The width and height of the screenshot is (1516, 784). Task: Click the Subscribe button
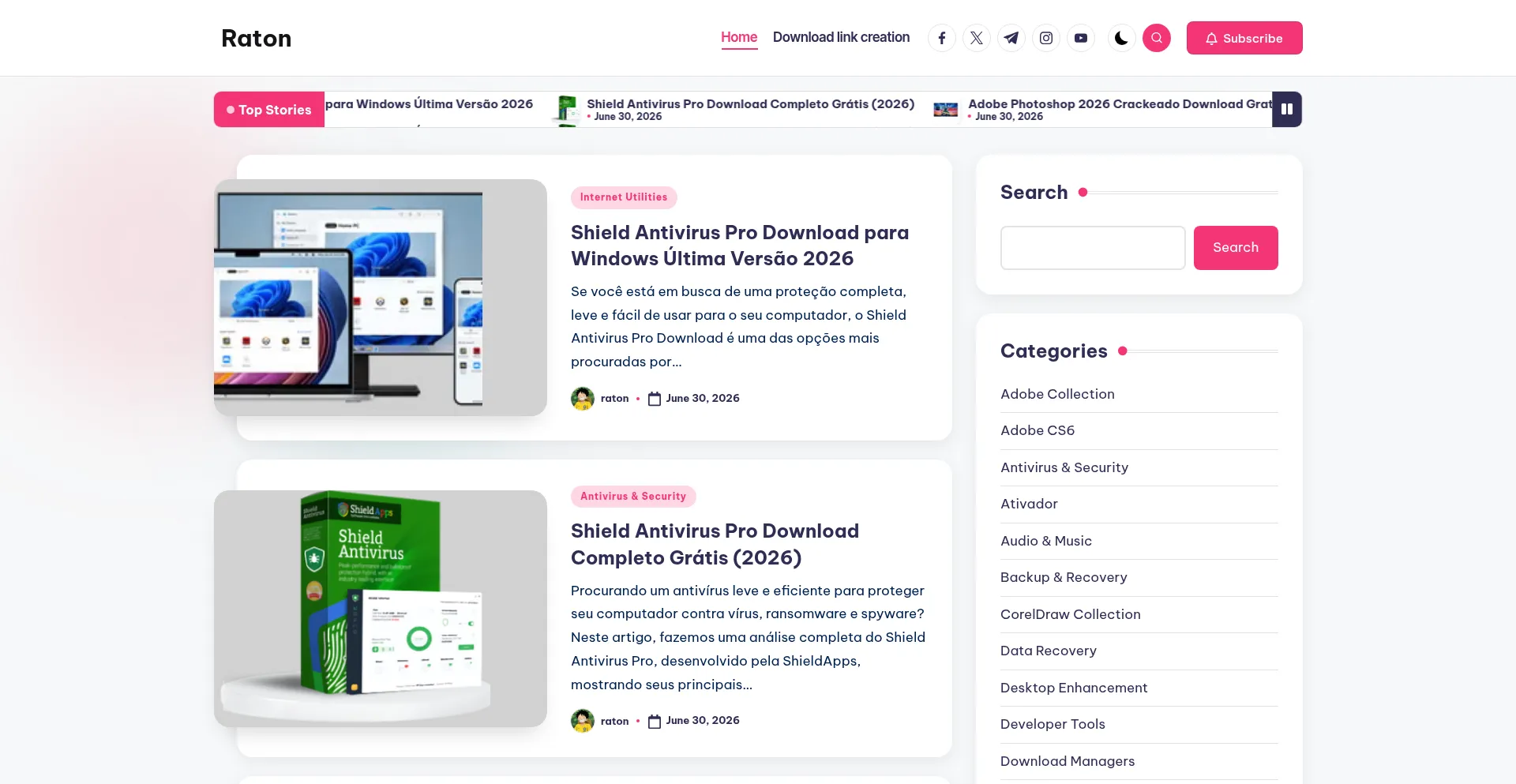pyautogui.click(x=1244, y=38)
